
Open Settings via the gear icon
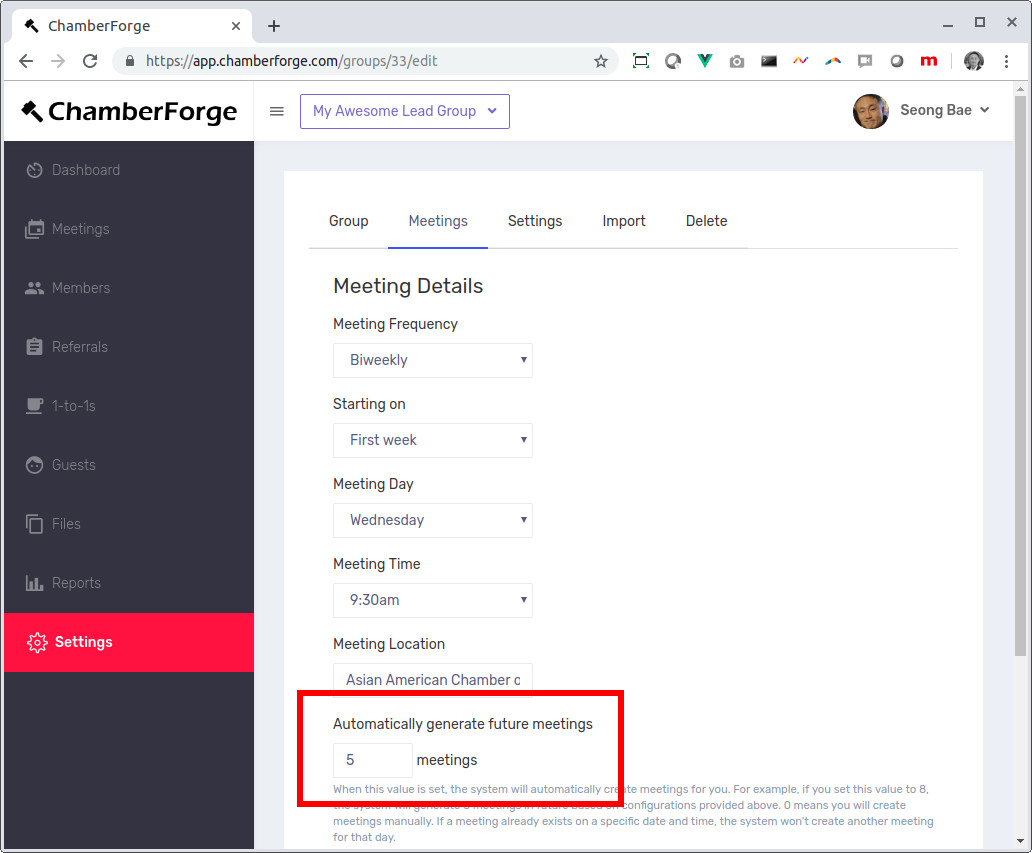pyautogui.click(x=37, y=643)
